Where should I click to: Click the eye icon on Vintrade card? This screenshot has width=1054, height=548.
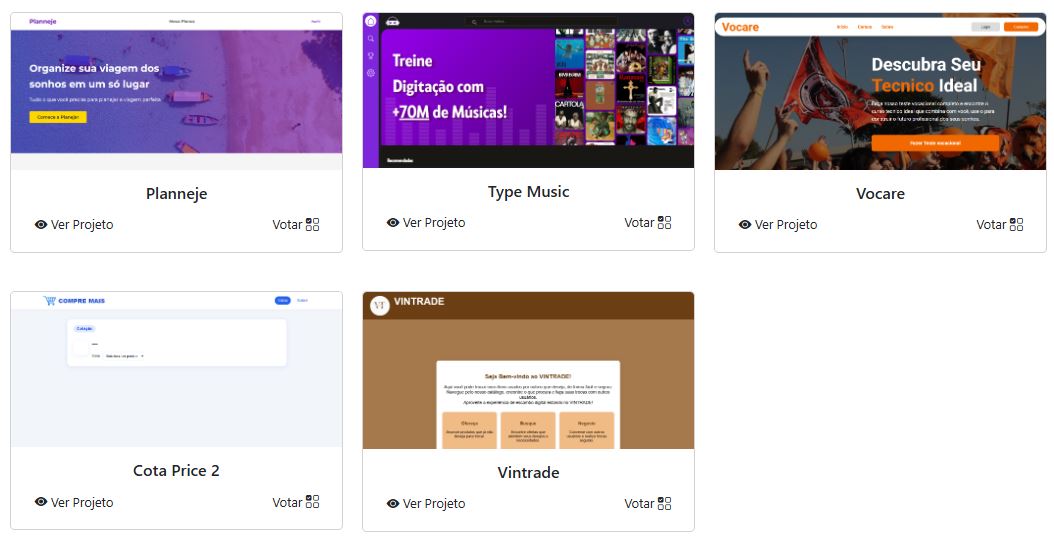coord(393,504)
